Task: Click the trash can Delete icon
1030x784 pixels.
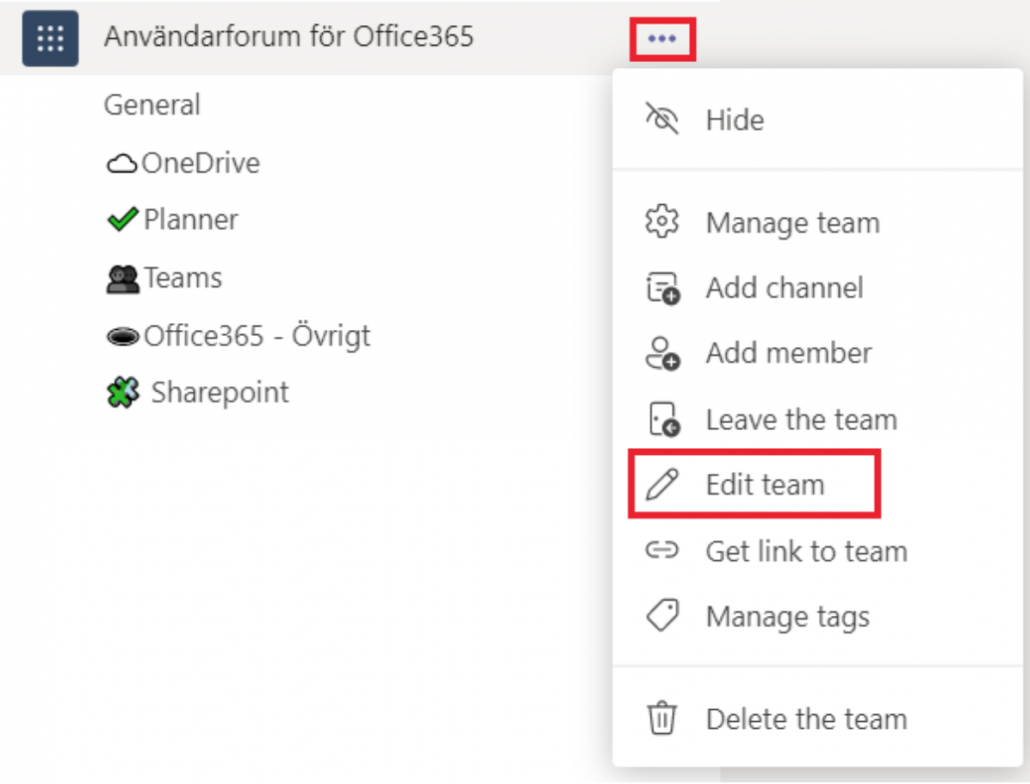Action: [662, 718]
